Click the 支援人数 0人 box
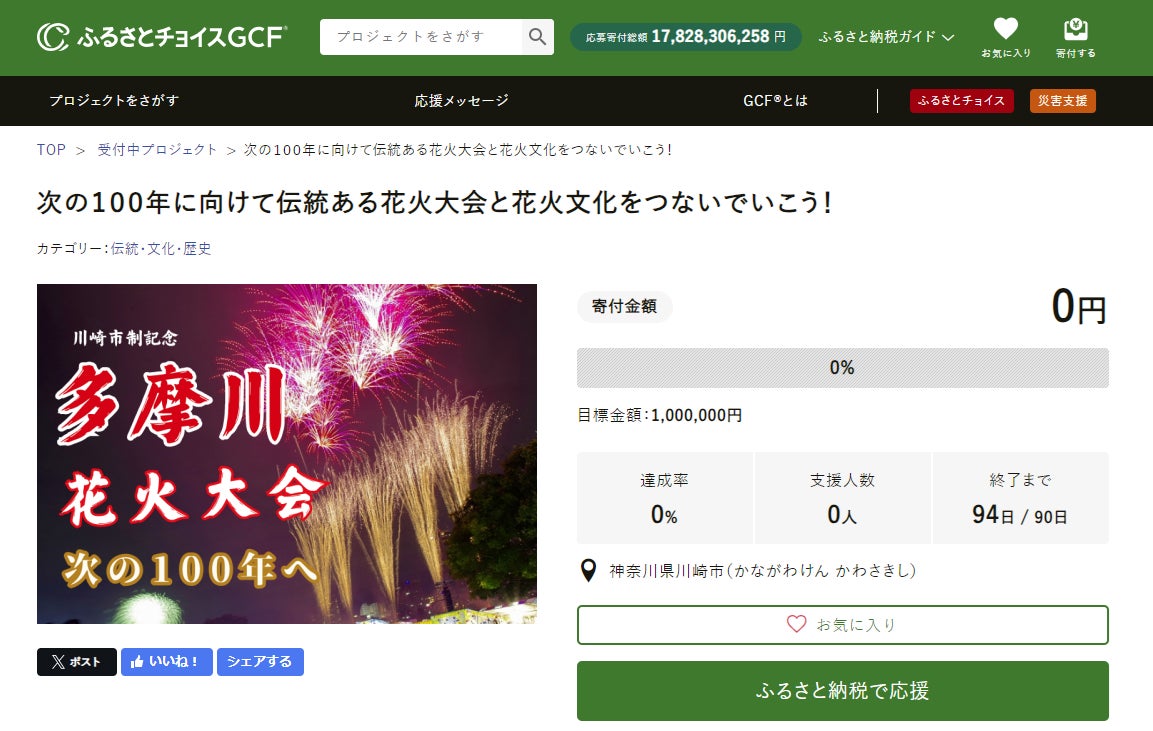Viewport: 1153px width, 731px height. point(843,498)
